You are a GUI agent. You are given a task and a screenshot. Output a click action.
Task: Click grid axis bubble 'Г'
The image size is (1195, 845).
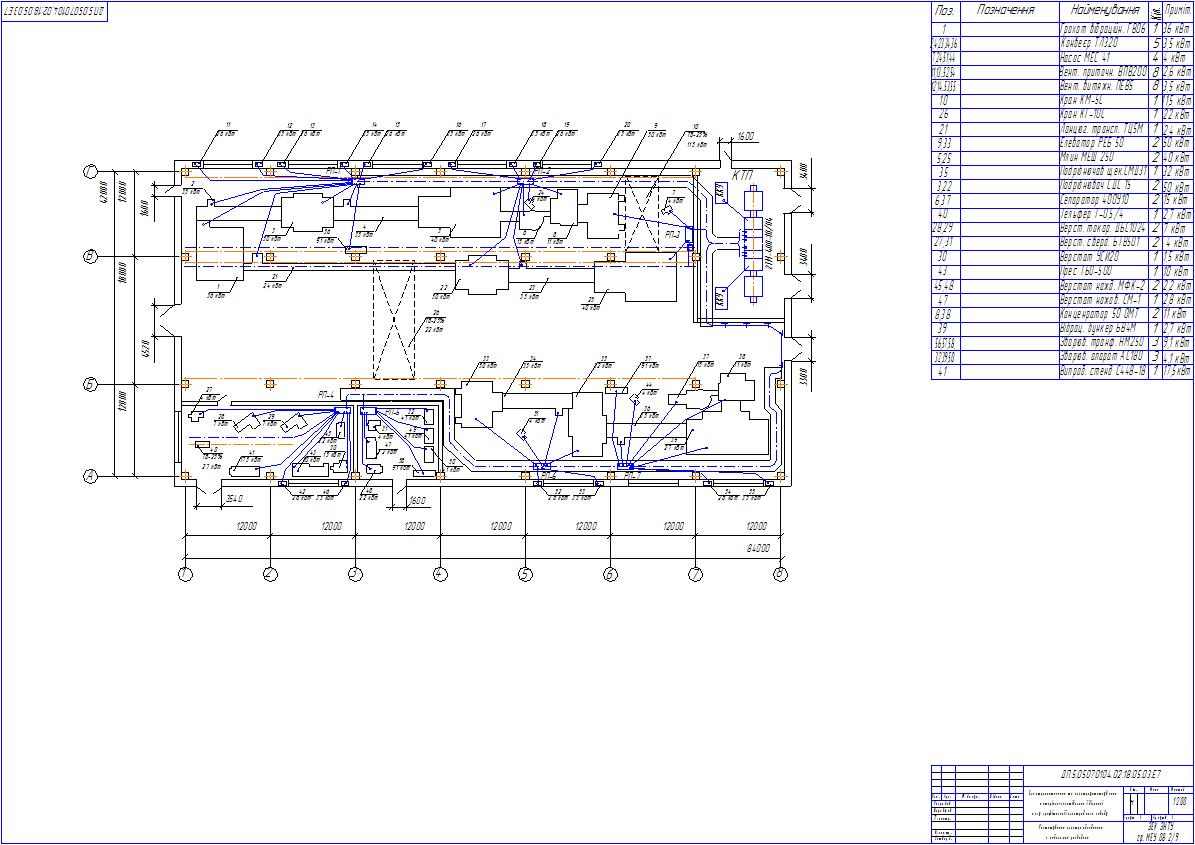coord(90,172)
